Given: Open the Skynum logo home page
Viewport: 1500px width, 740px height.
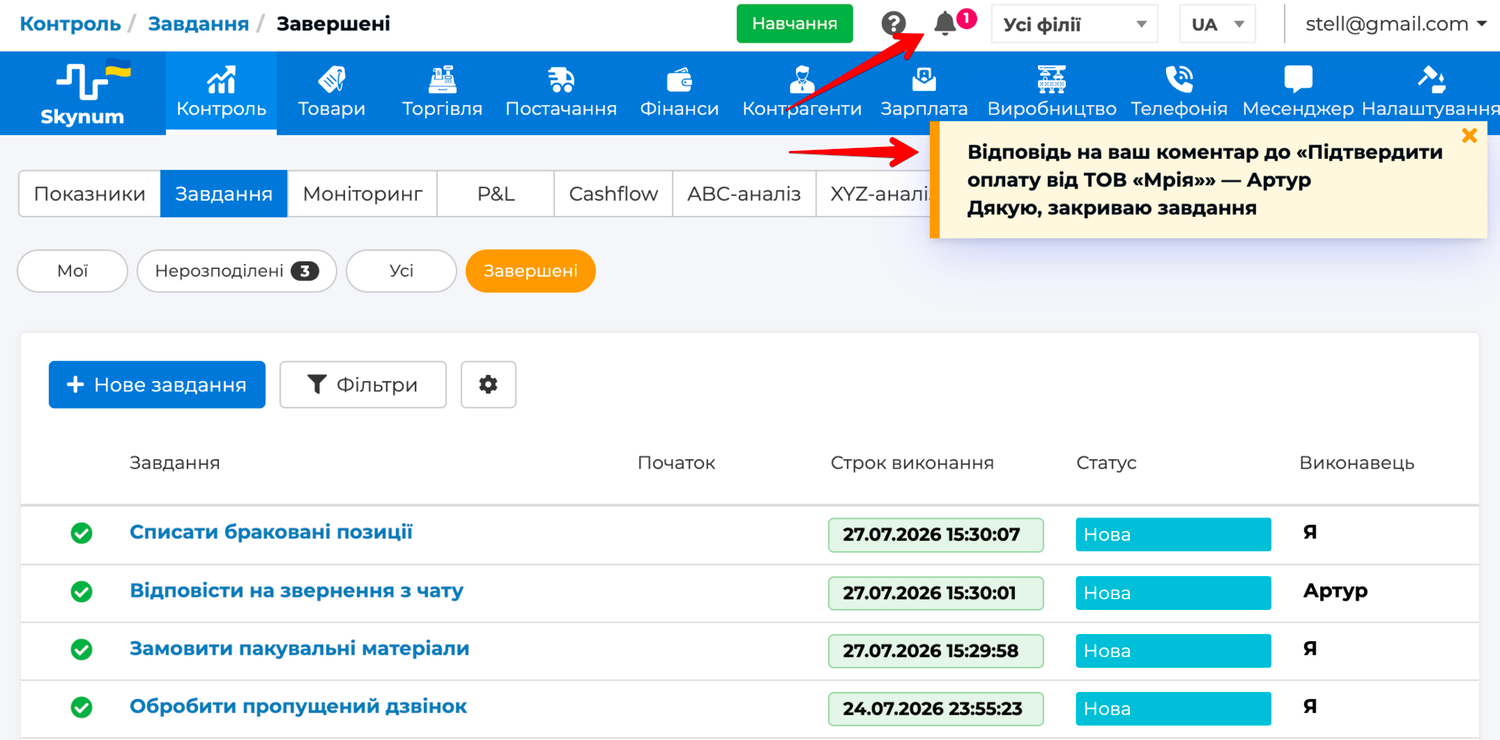Looking at the screenshot, I should [83, 93].
